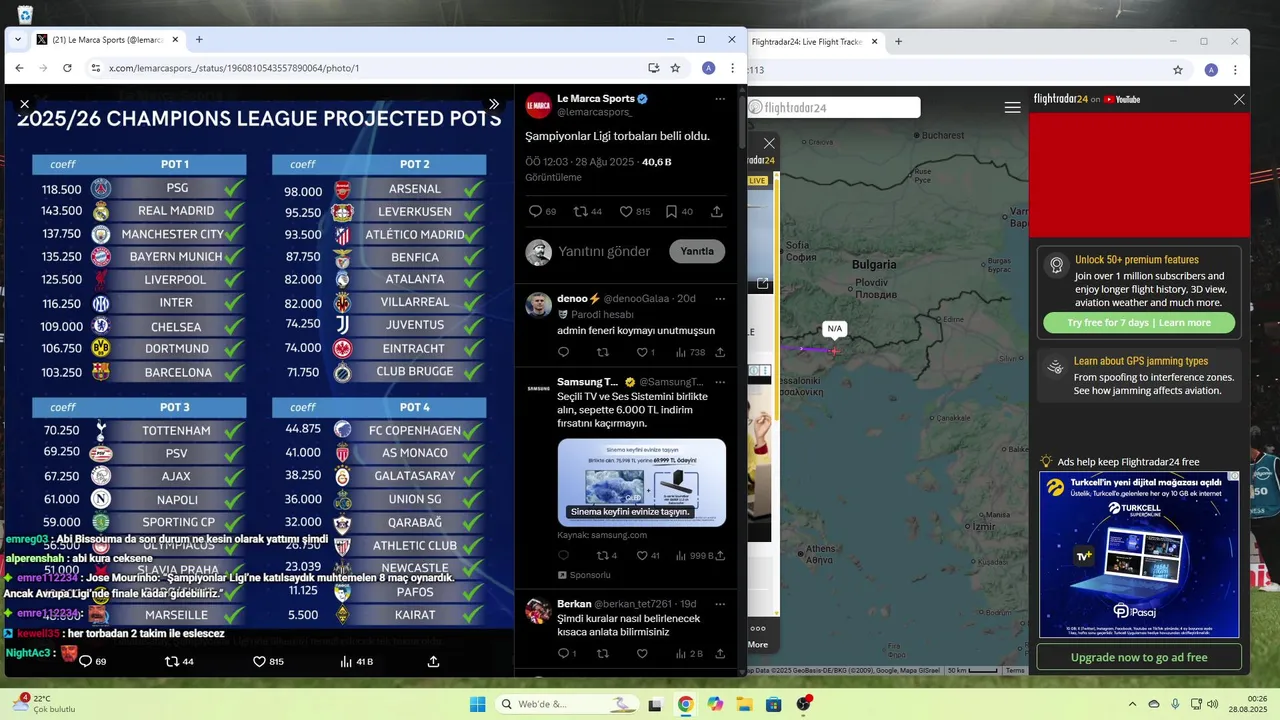Image resolution: width=1280 pixels, height=720 pixels.
Task: Open 'Learn about GPS jamming types' card
Action: [x=1139, y=375]
